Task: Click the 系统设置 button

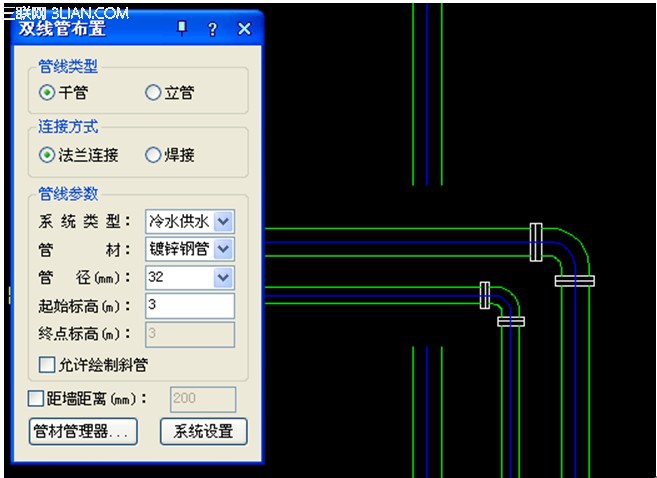Action: [x=204, y=431]
